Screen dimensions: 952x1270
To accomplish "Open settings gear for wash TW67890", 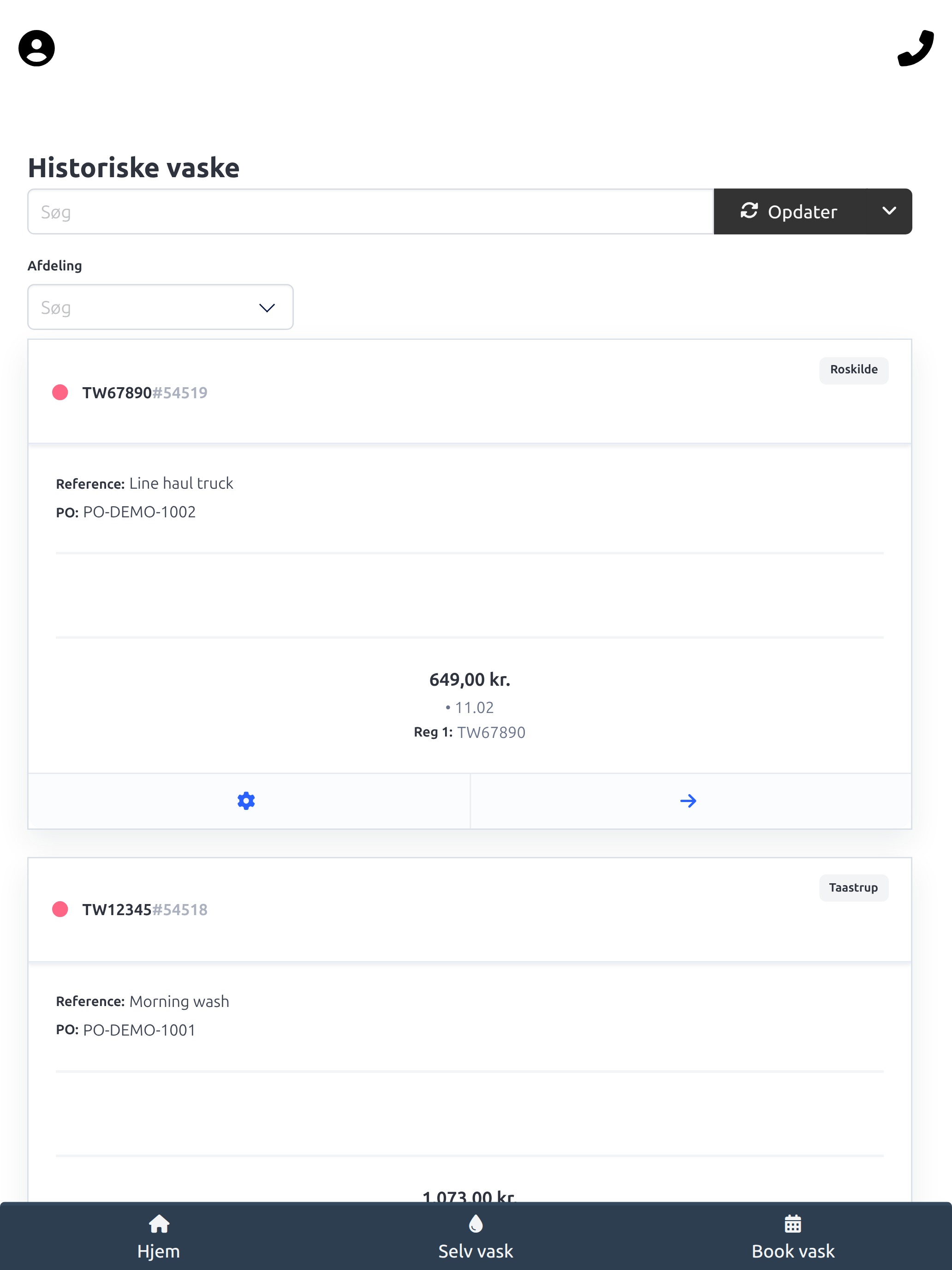I will tap(246, 801).
